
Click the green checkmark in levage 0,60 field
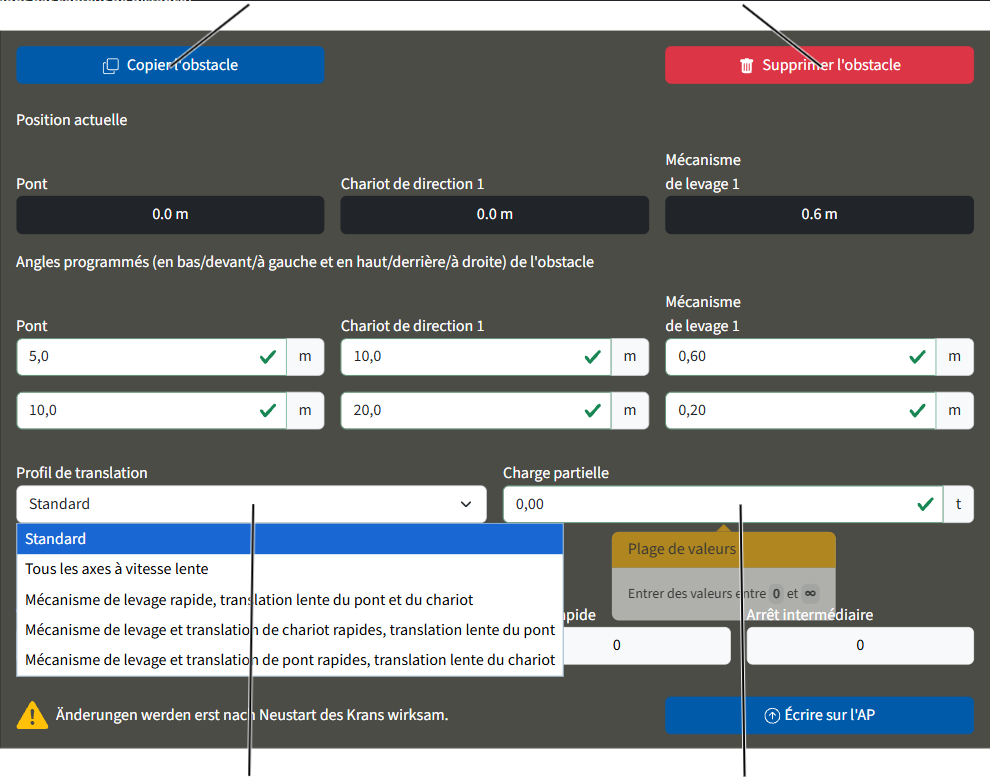[x=917, y=357]
